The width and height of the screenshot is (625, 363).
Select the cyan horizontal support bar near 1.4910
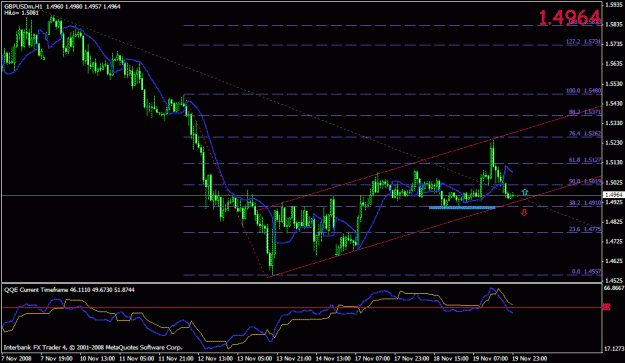[x=462, y=208]
